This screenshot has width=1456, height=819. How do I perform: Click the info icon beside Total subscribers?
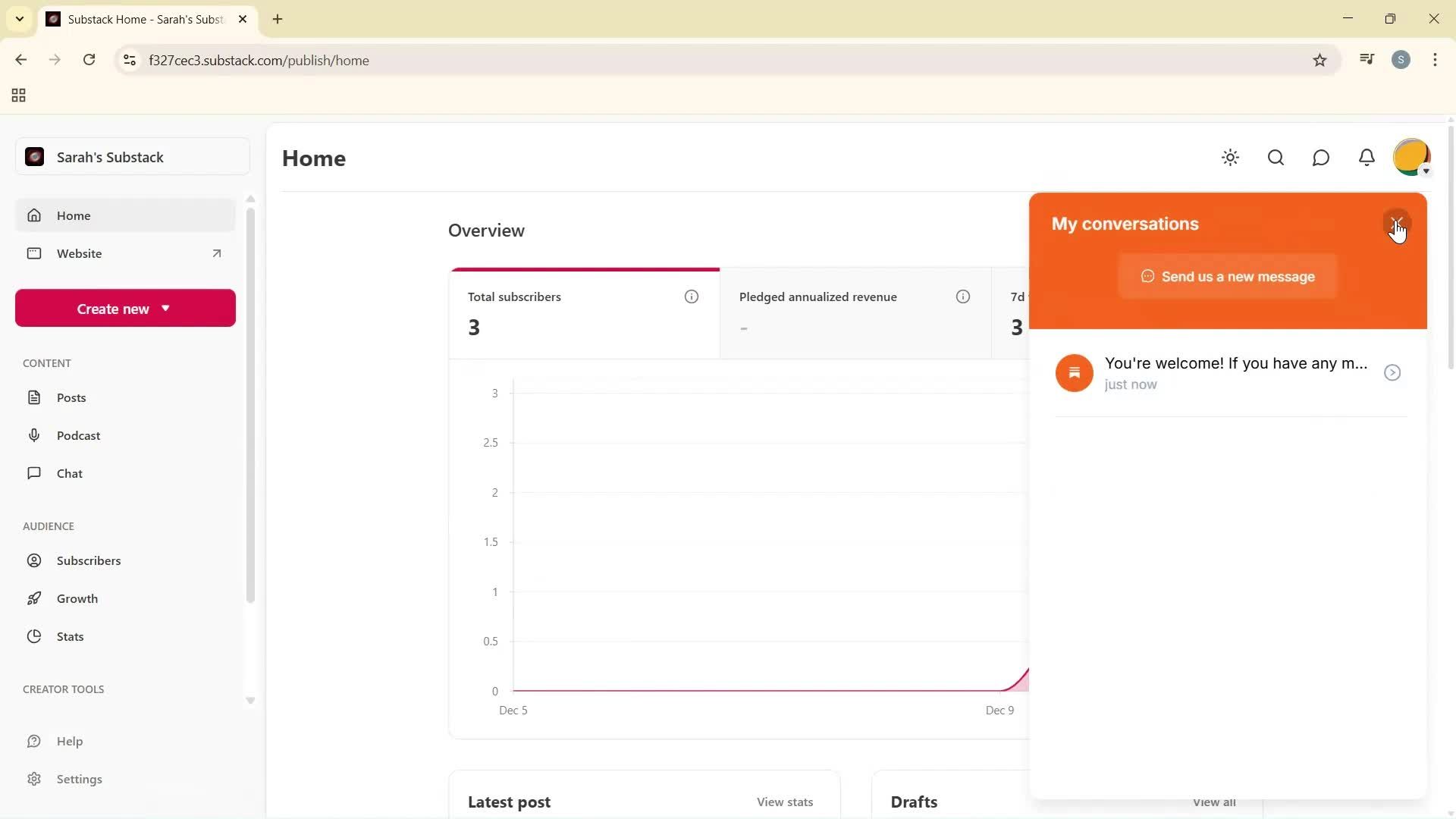tap(691, 297)
